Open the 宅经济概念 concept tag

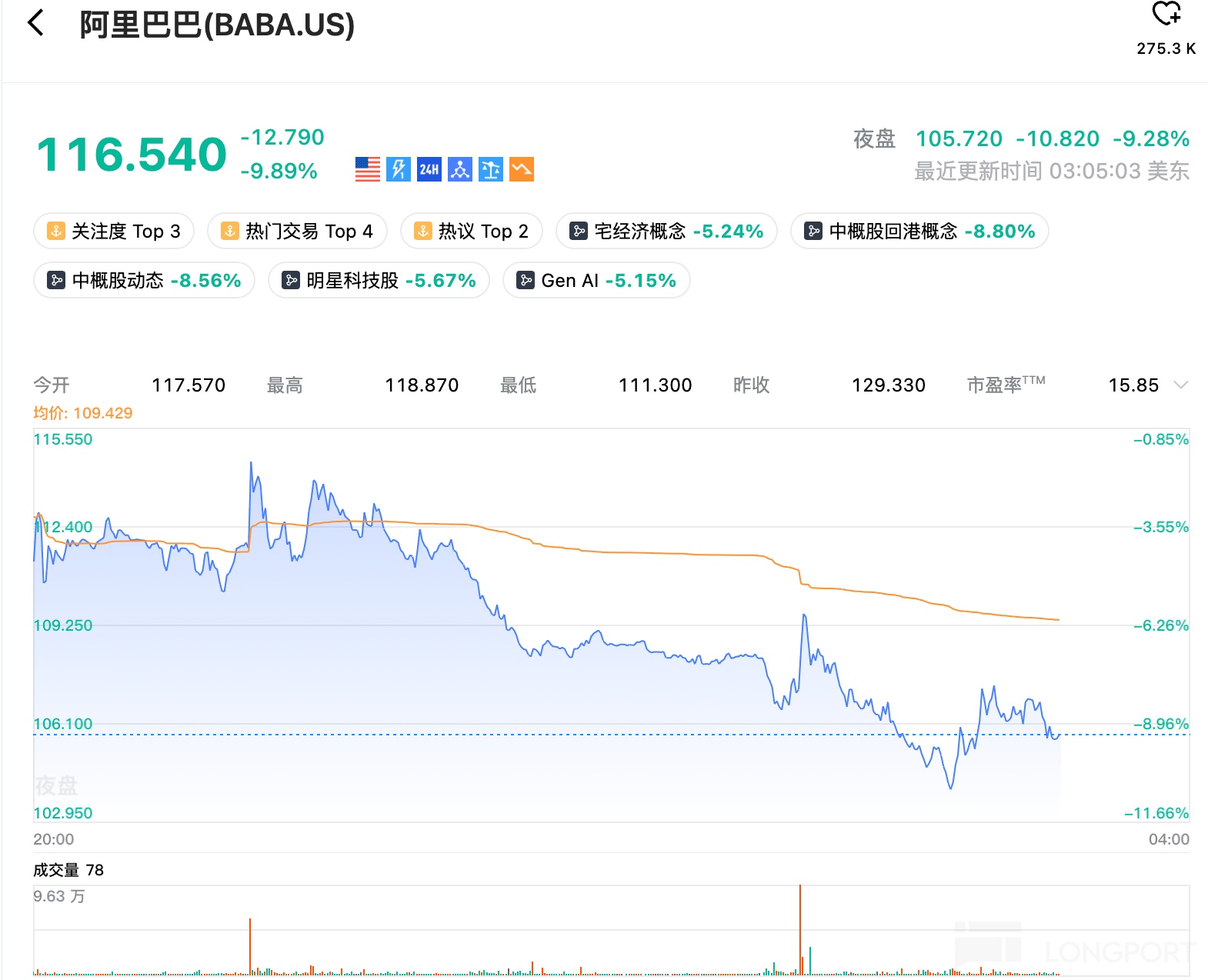666,232
